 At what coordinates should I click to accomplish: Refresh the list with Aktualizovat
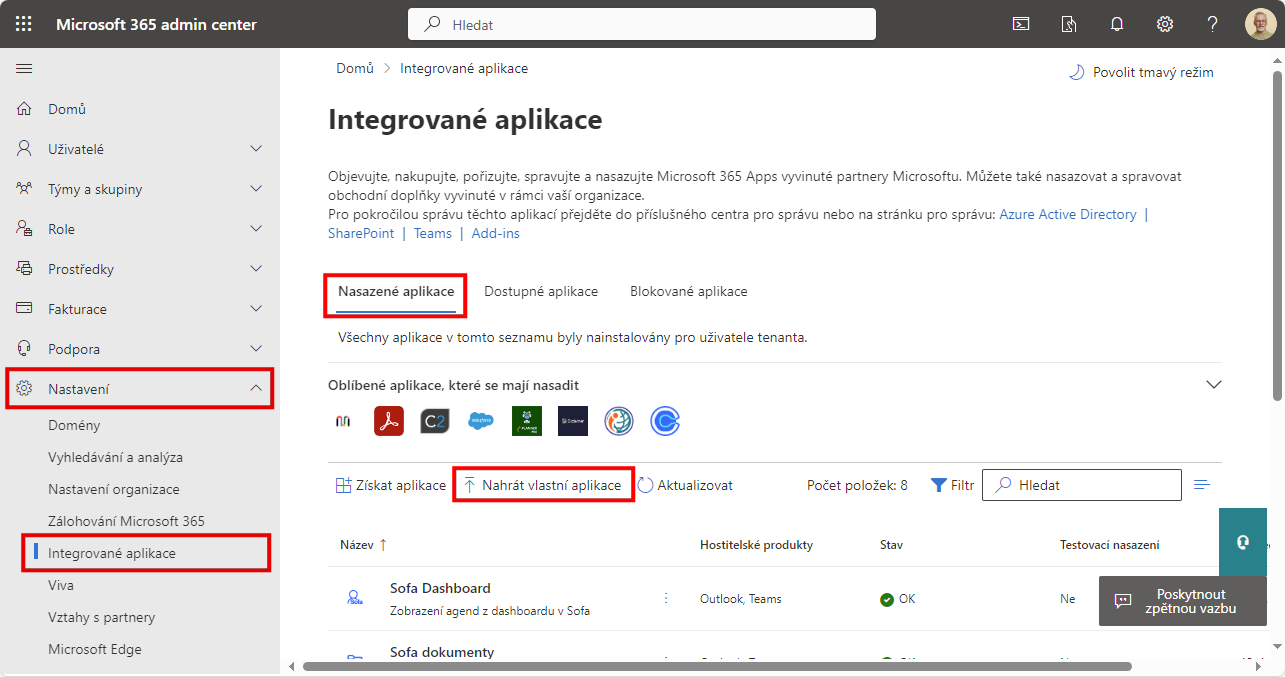[x=685, y=485]
